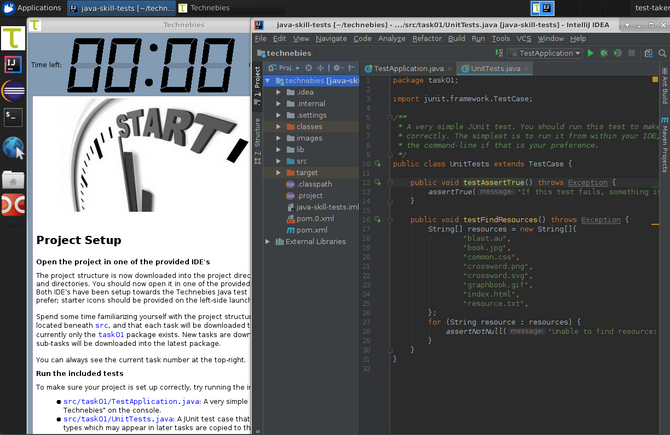The height and width of the screenshot is (435, 670).
Task: Click the START clock image
Action: [156, 155]
